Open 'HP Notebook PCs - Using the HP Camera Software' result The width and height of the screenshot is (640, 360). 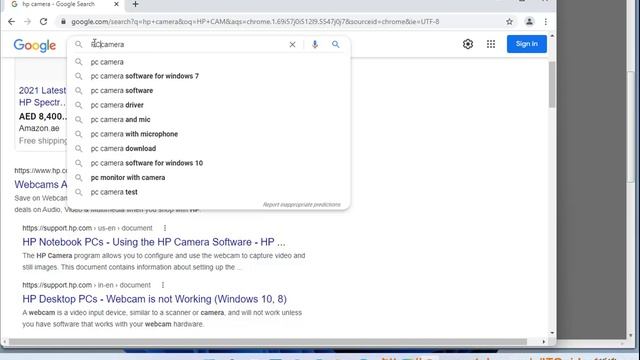tap(154, 242)
